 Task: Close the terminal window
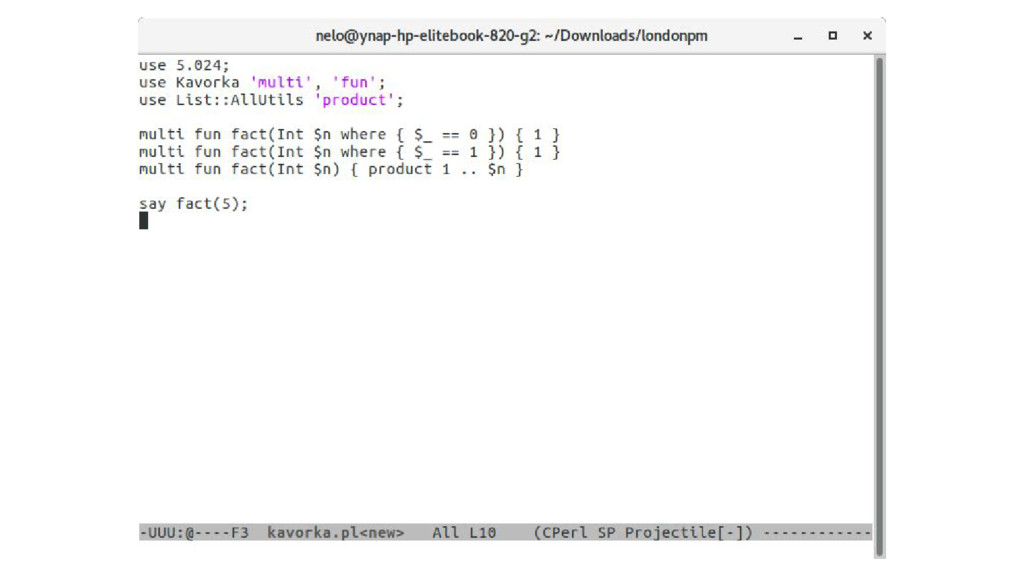coord(867,36)
